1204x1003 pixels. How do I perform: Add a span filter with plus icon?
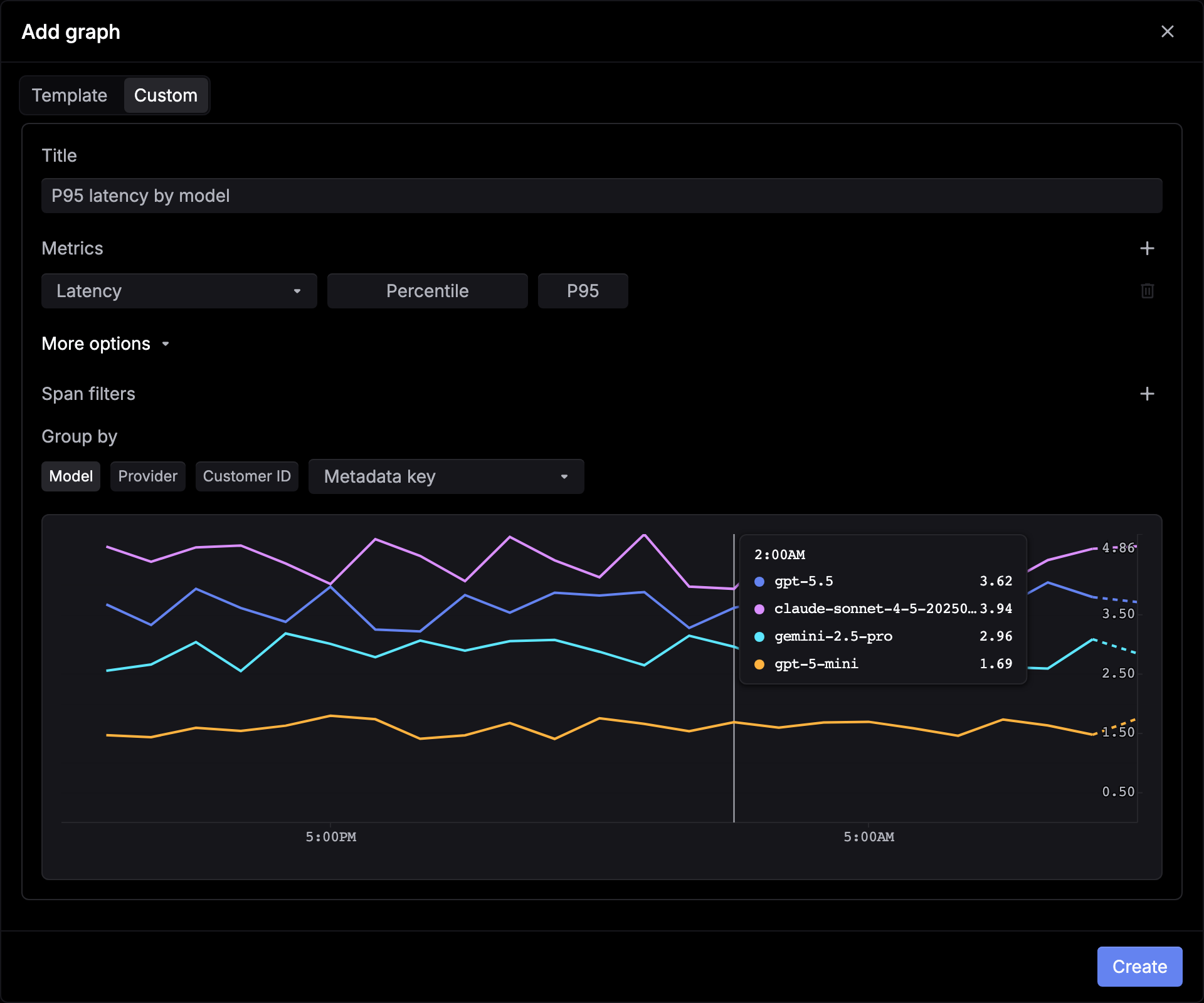(1147, 394)
